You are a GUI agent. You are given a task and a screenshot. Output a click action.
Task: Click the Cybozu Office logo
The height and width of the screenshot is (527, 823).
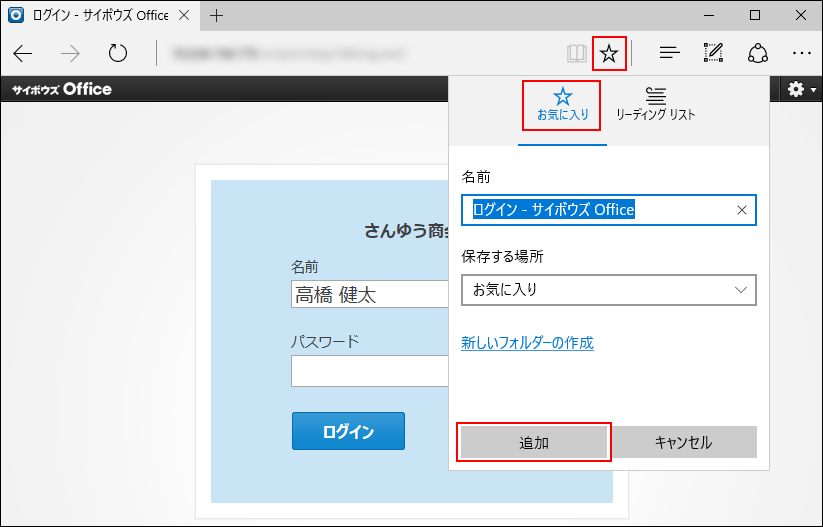tap(62, 90)
